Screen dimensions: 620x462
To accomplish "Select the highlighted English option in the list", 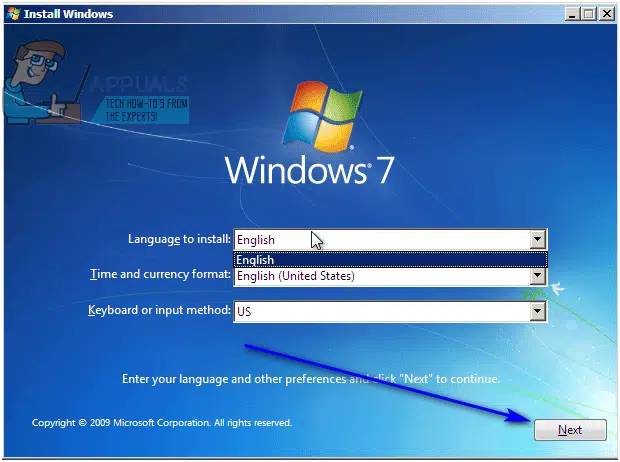I will click(390, 260).
